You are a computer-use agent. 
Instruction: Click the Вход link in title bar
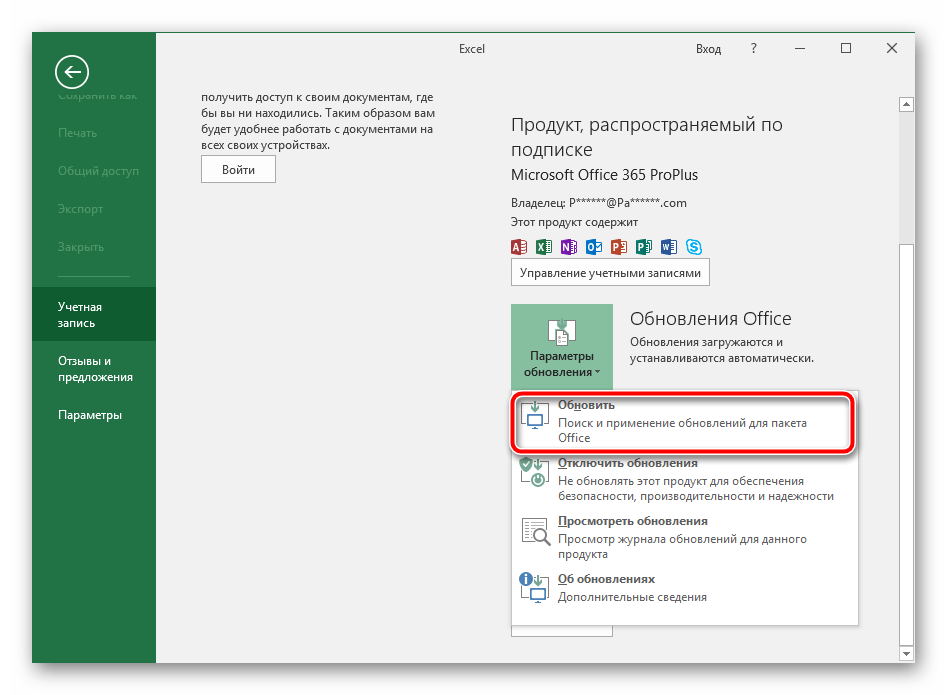pyautogui.click(x=708, y=48)
